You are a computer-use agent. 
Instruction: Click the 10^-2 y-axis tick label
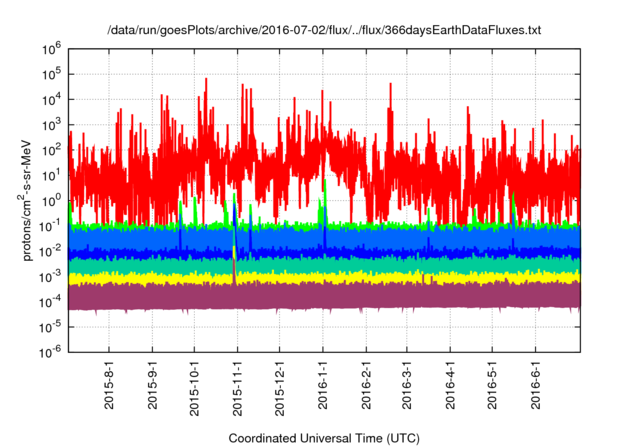click(x=51, y=252)
